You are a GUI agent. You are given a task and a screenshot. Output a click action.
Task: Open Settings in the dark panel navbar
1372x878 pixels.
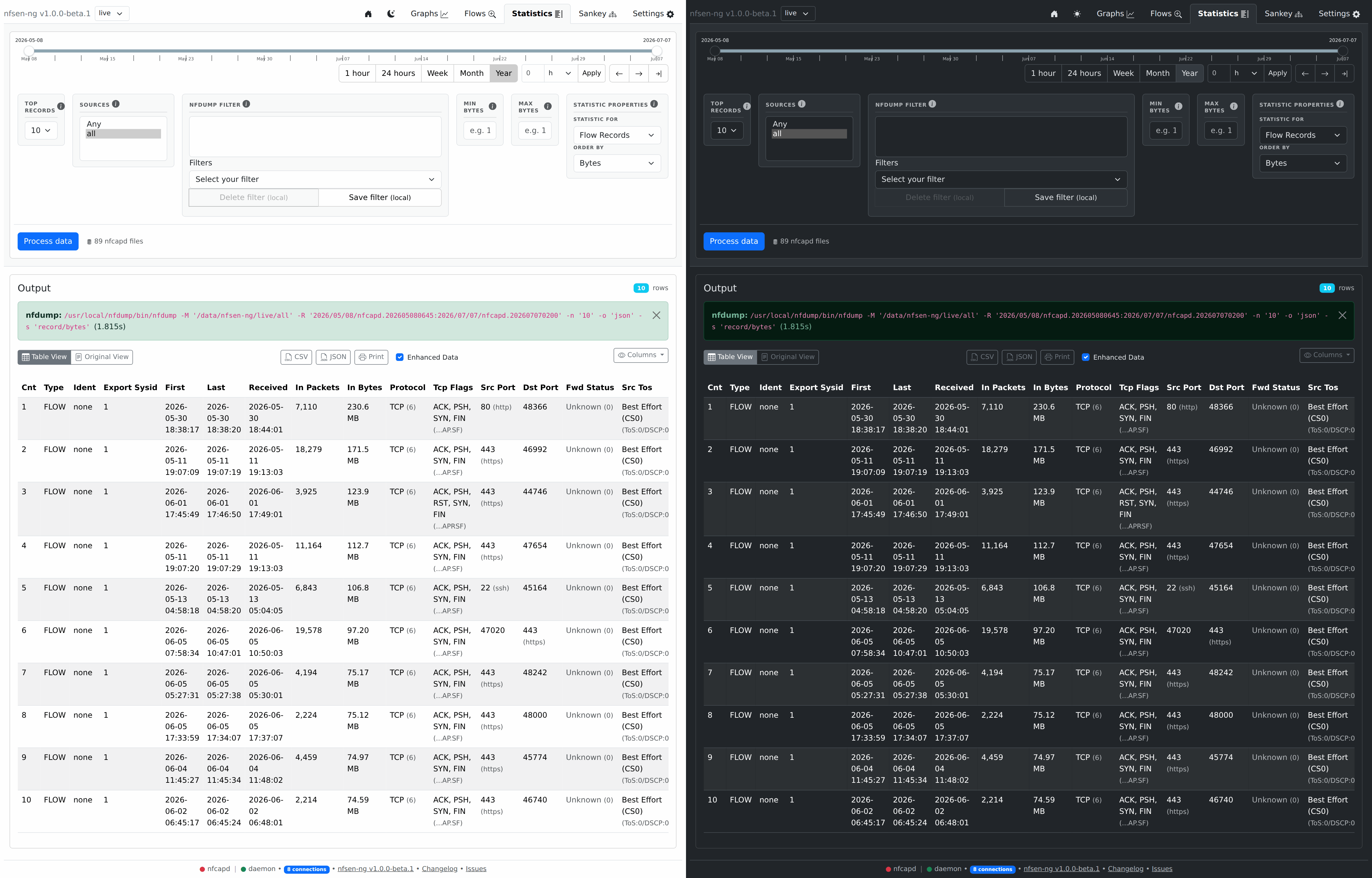point(1339,14)
